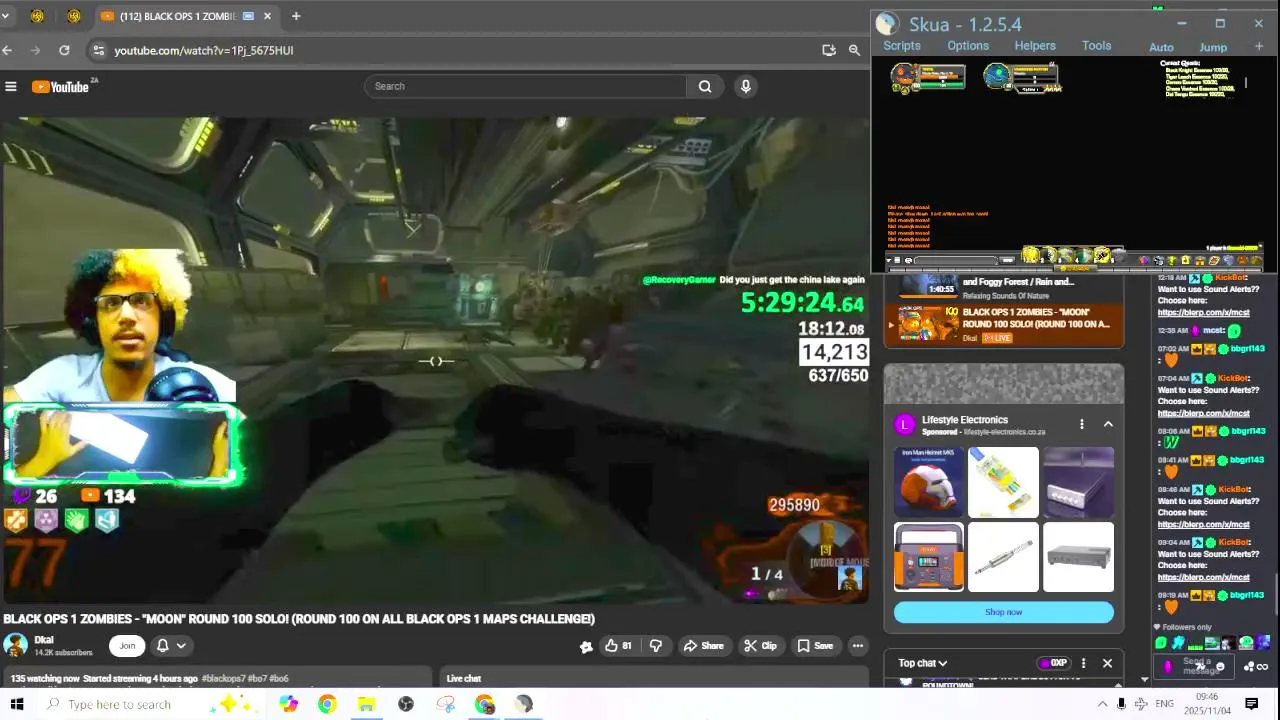The height and width of the screenshot is (720, 1280).
Task: Open the Dkal channel avatar
Action: [x=15, y=646]
